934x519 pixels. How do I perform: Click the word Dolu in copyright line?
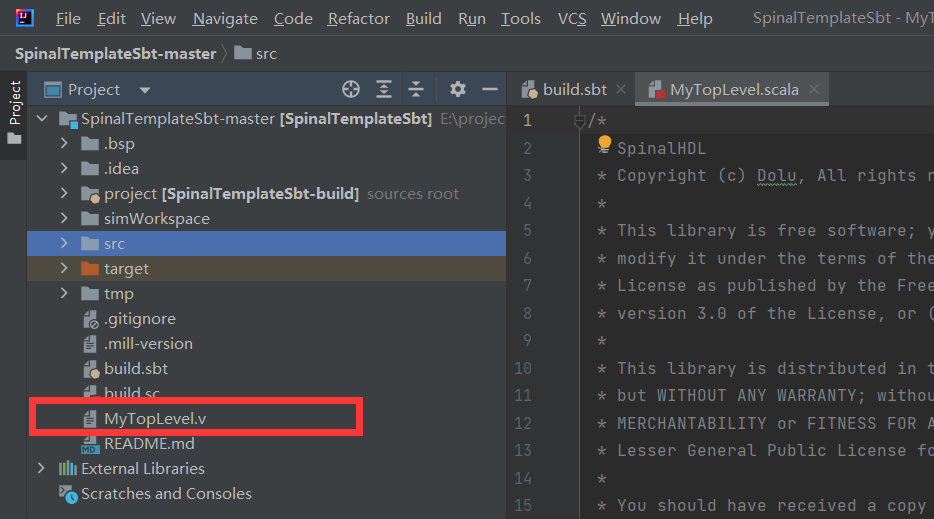777,176
